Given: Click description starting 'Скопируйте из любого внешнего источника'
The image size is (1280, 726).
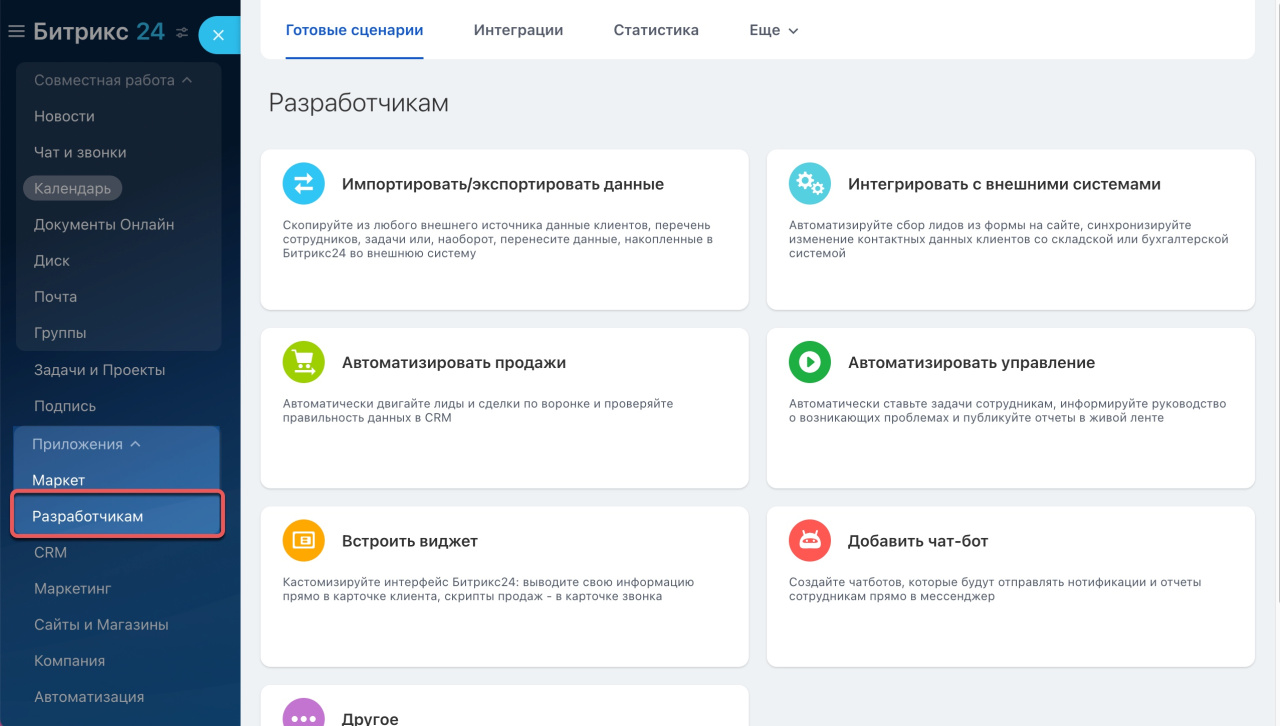Looking at the screenshot, I should point(498,239).
